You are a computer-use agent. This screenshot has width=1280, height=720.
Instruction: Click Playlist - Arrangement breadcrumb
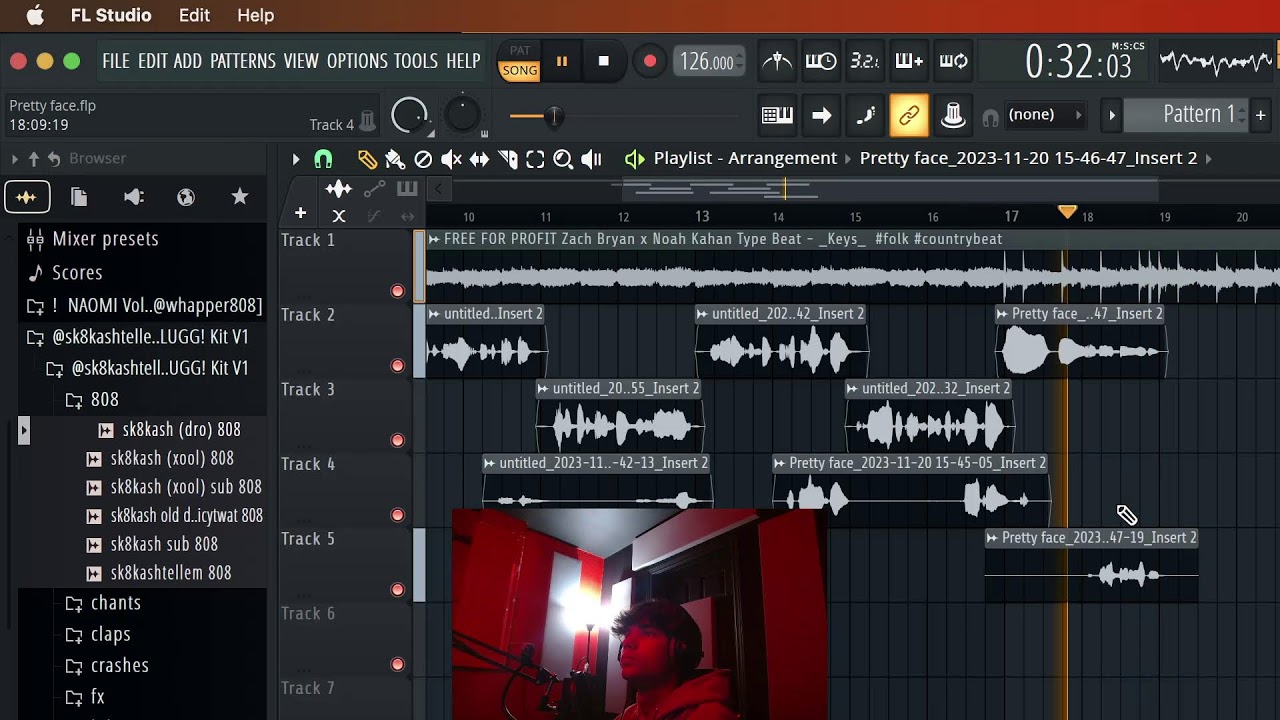745,158
